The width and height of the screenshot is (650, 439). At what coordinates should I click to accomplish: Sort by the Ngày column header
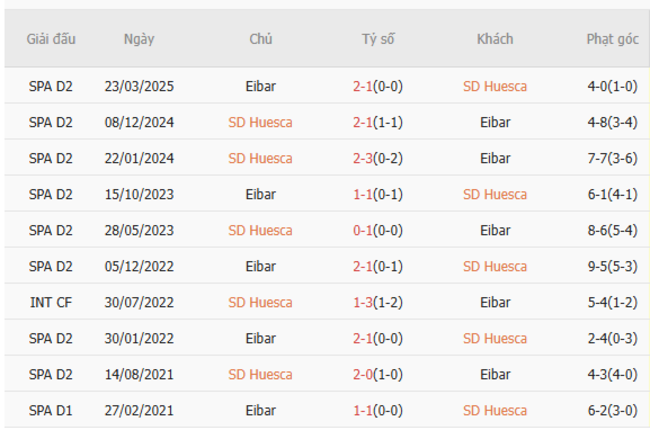139,39
